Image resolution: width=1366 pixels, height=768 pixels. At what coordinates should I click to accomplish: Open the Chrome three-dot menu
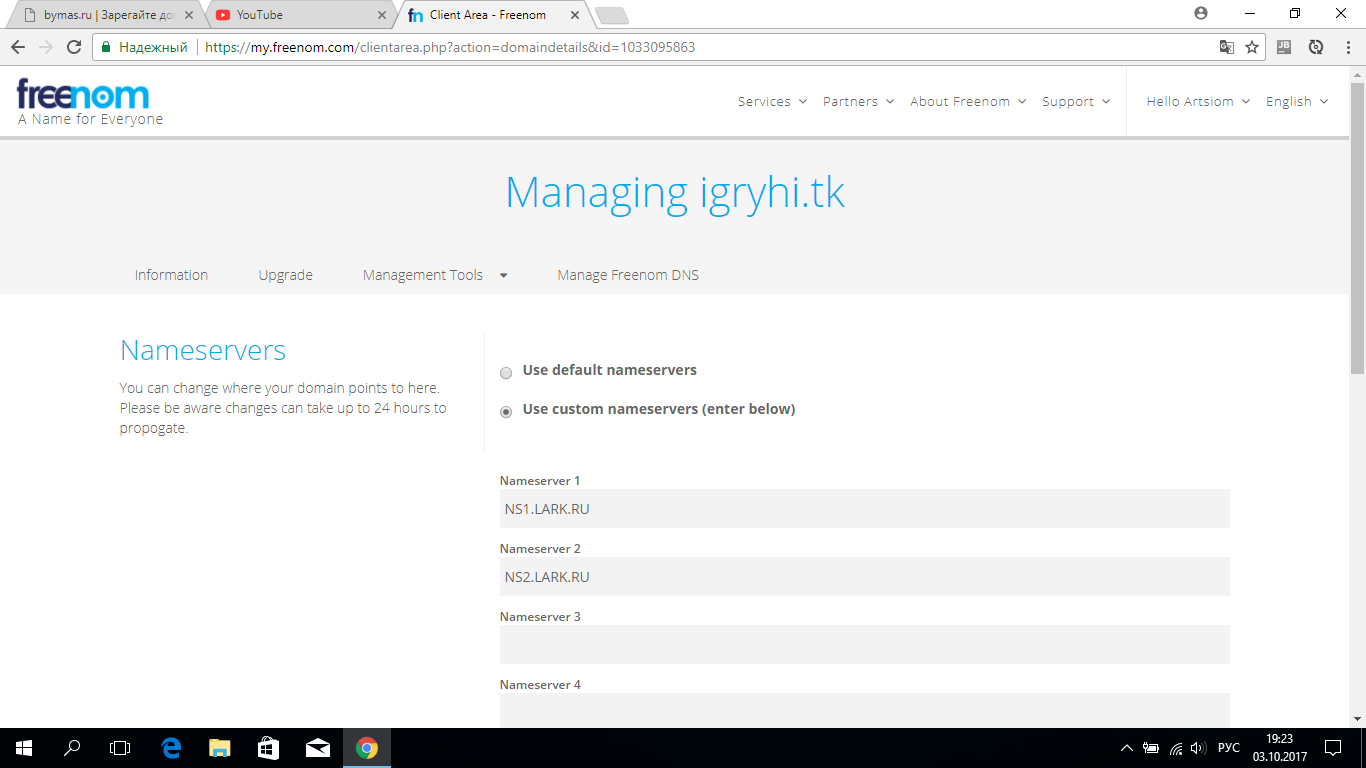click(1346, 47)
